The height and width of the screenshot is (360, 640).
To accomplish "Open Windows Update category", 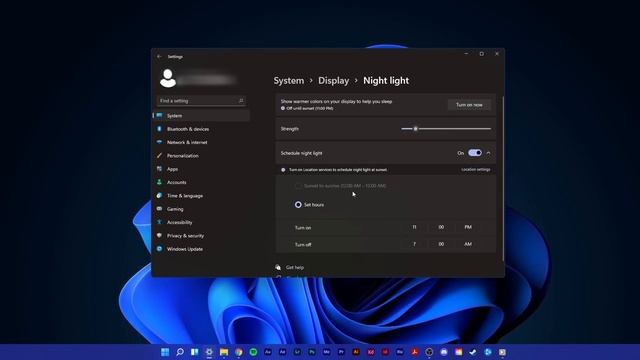I will click(x=201, y=249).
